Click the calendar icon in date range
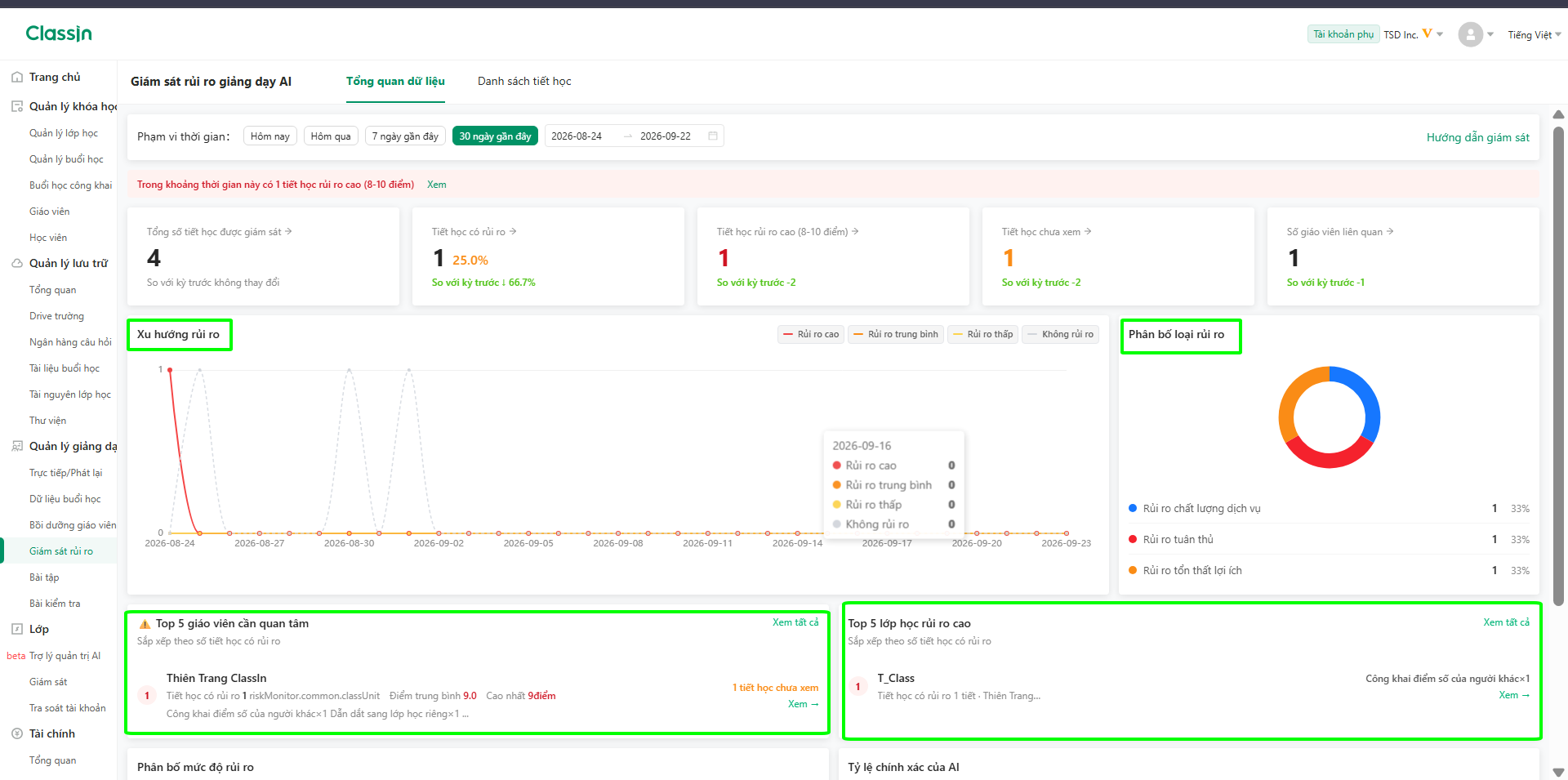Screen dimensions: 1568x780 click(x=713, y=136)
